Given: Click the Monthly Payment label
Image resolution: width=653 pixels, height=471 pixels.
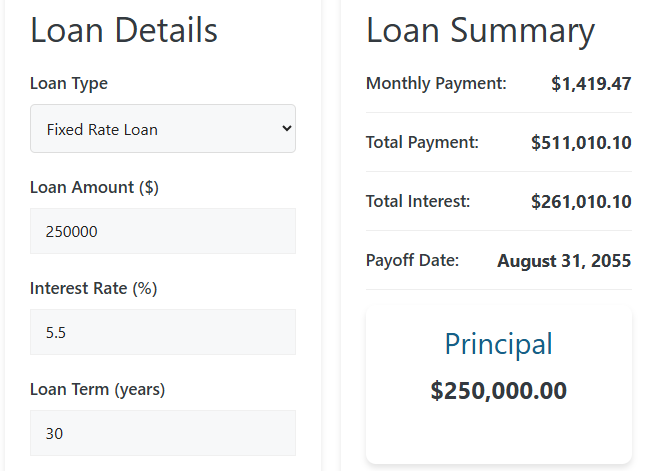Looking at the screenshot, I should pyautogui.click(x=436, y=83).
